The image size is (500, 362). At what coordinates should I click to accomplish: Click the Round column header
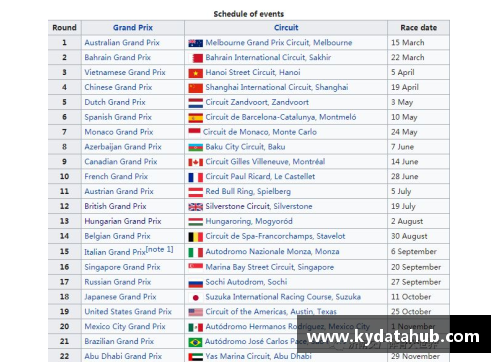pos(64,28)
